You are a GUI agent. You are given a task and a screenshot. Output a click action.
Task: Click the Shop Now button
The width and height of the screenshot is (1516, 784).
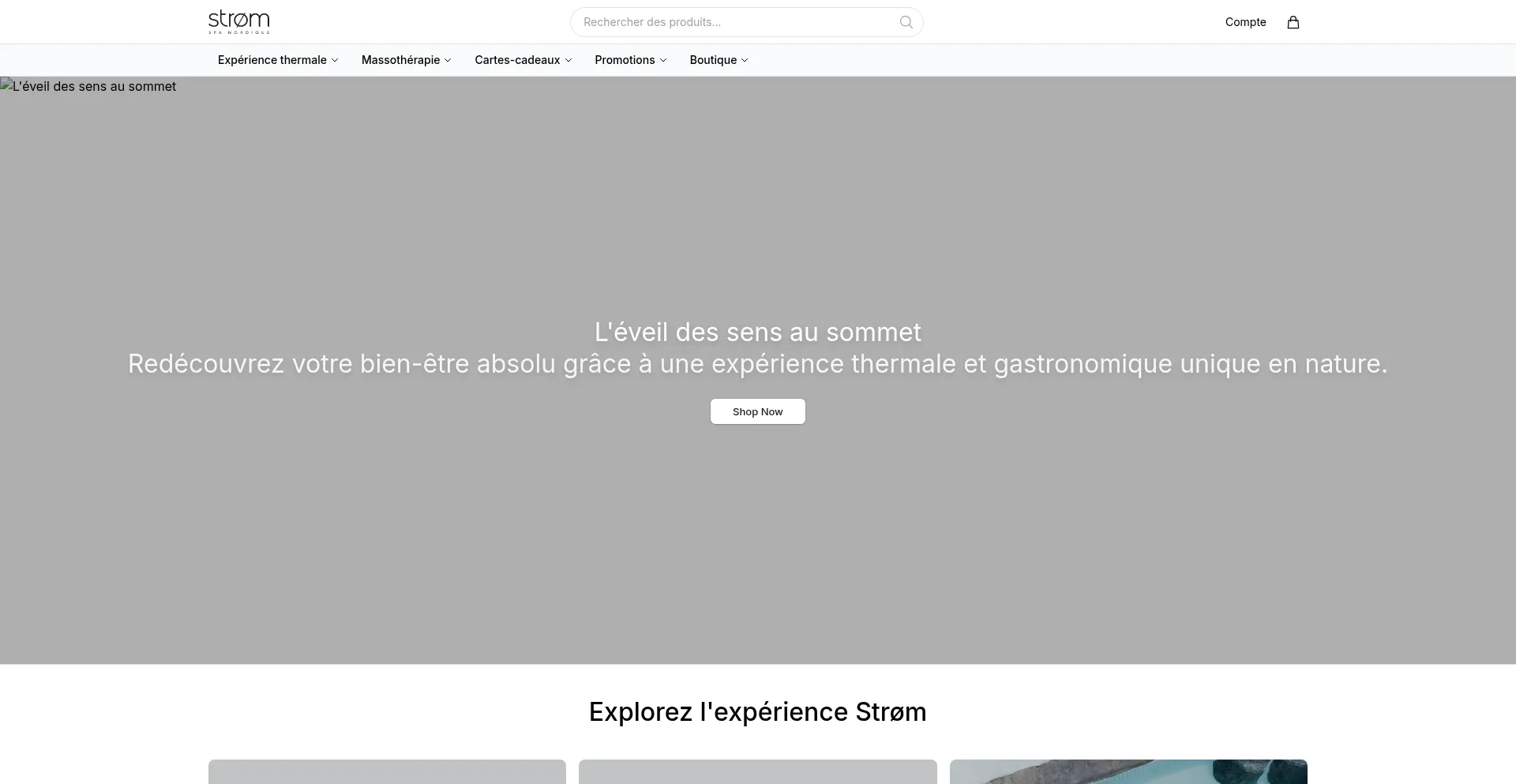(758, 411)
